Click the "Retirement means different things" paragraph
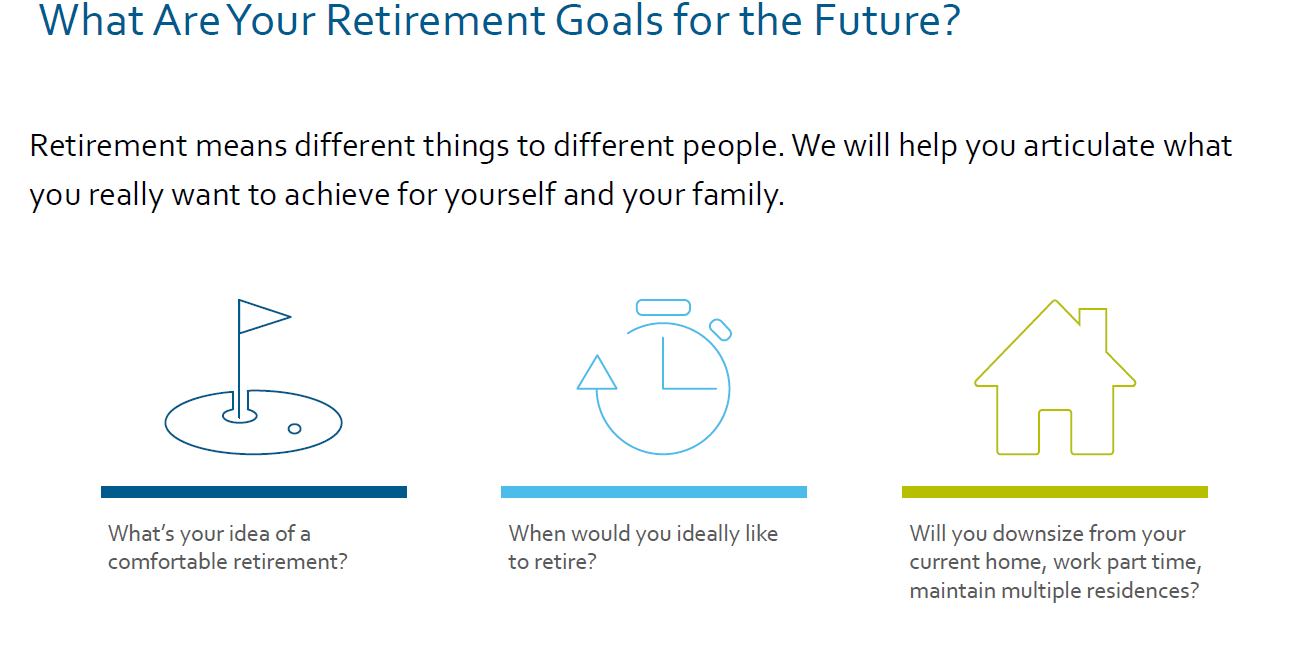The width and height of the screenshot is (1303, 650). click(630, 170)
